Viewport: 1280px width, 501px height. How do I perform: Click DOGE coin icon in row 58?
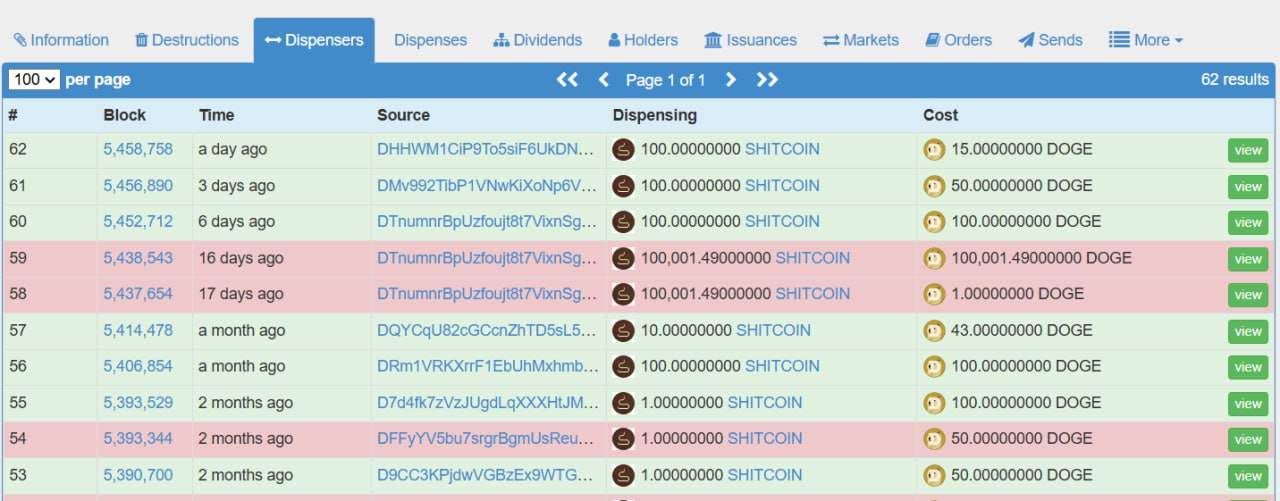point(934,294)
